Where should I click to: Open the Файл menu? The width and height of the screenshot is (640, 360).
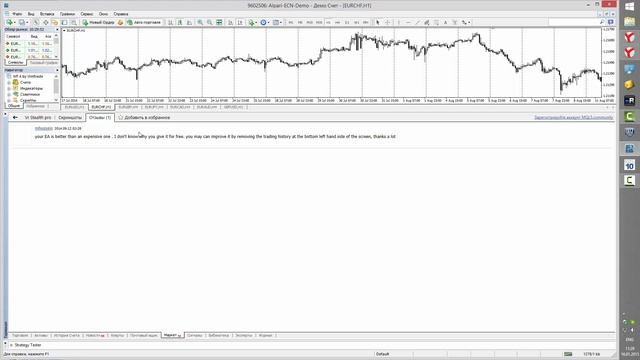[x=17, y=14]
